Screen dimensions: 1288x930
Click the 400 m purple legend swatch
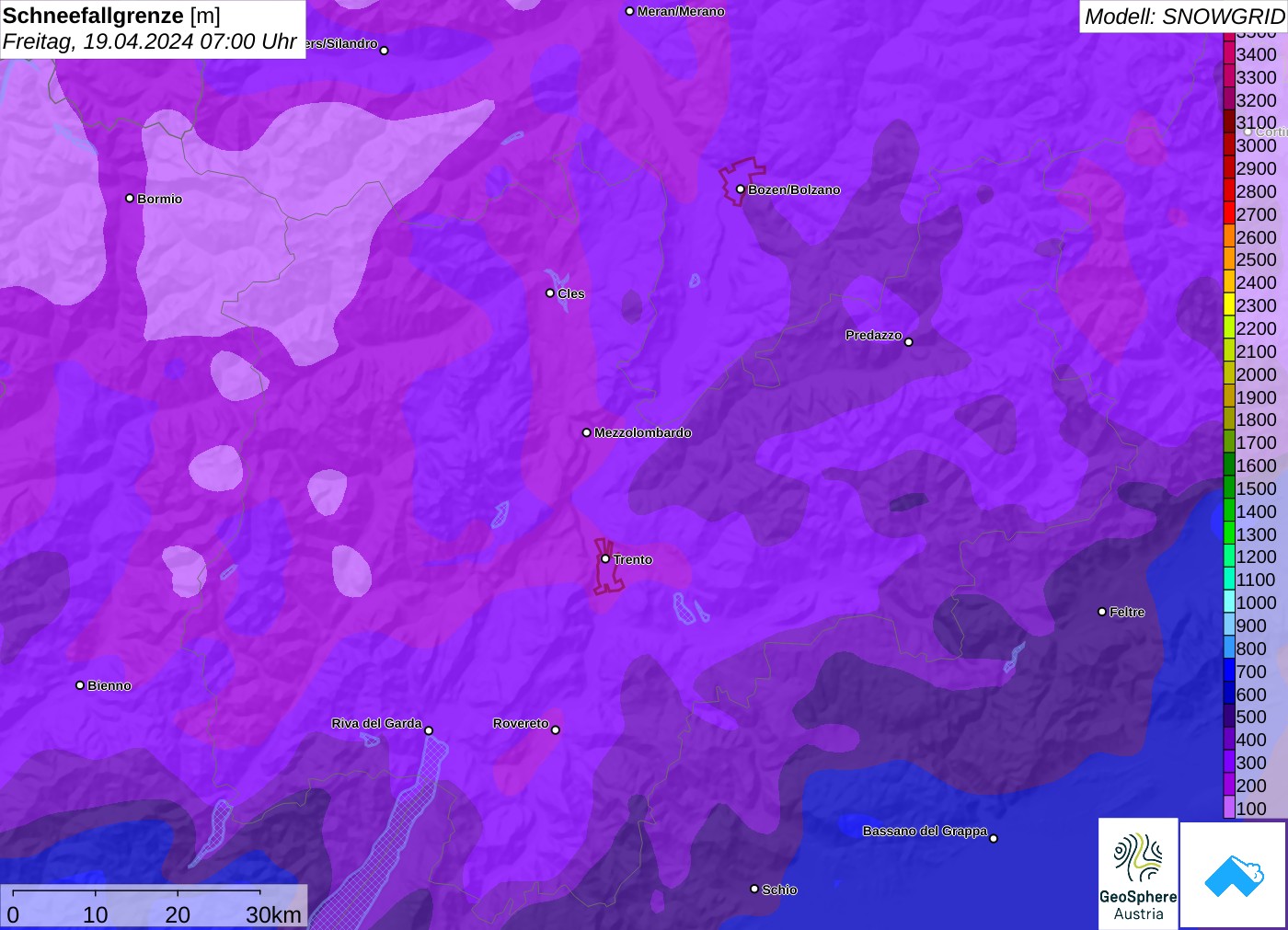[1228, 740]
